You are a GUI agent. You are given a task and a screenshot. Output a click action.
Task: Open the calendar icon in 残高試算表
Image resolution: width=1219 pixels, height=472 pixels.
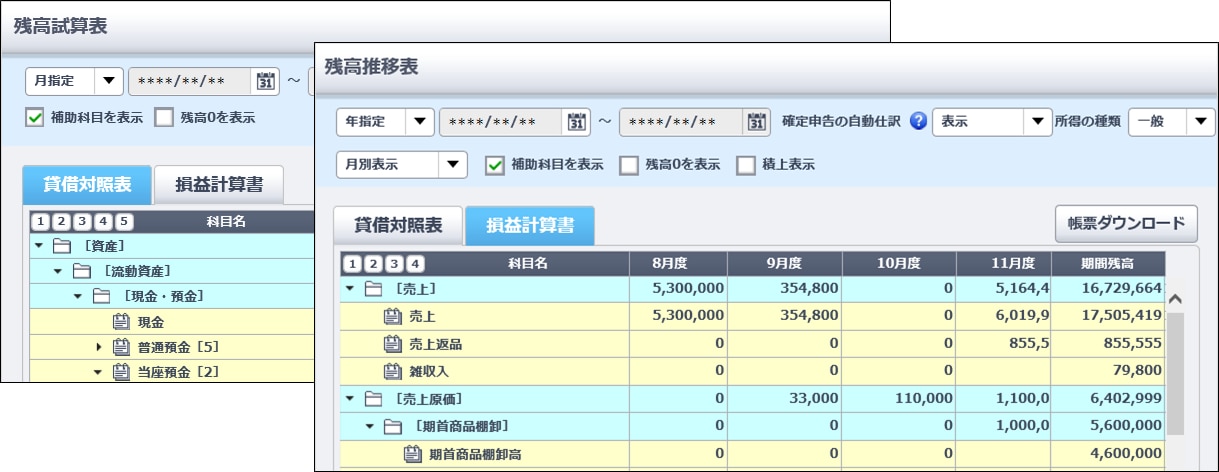[265, 81]
